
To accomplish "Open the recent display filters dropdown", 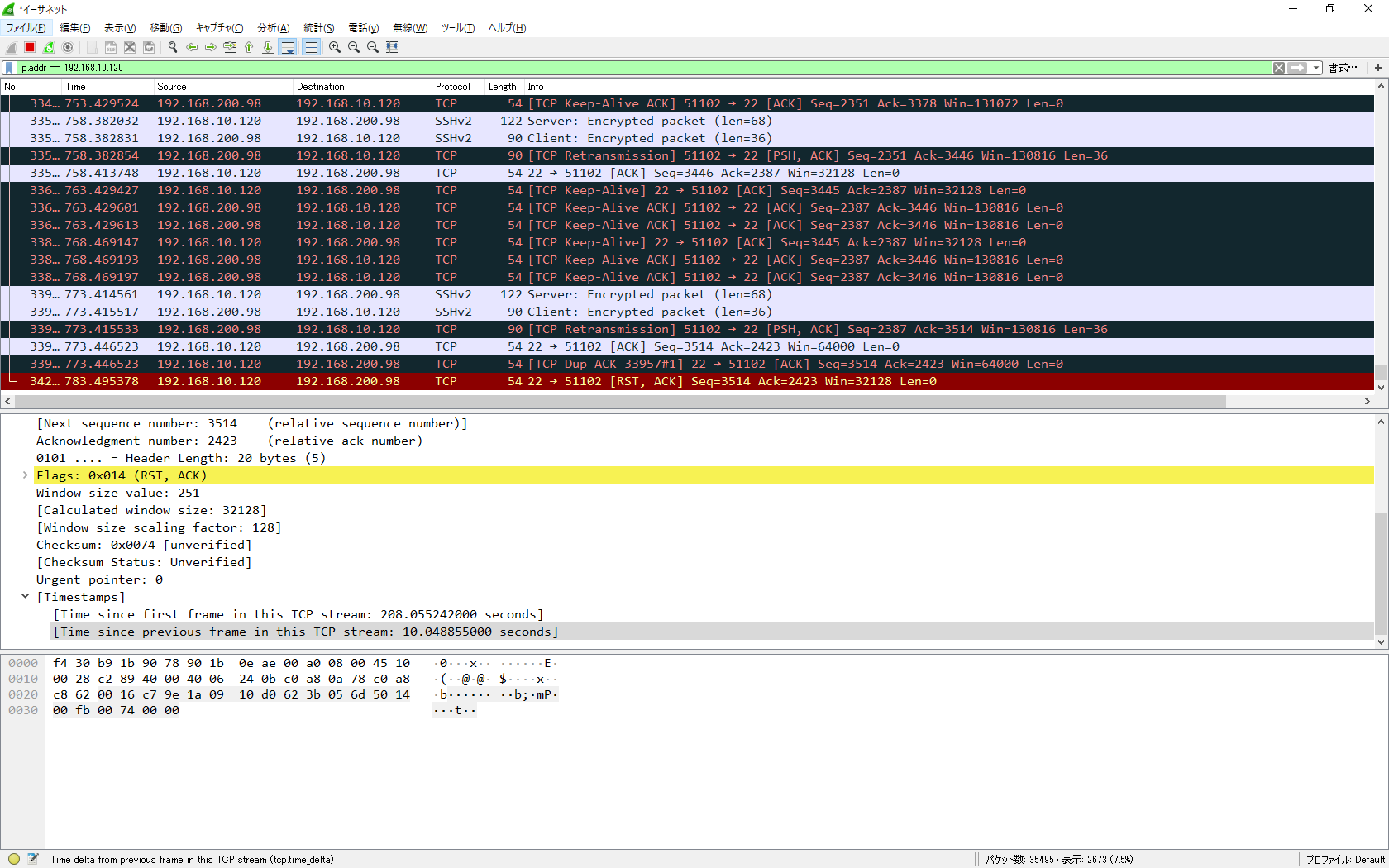I will pos(1316,68).
